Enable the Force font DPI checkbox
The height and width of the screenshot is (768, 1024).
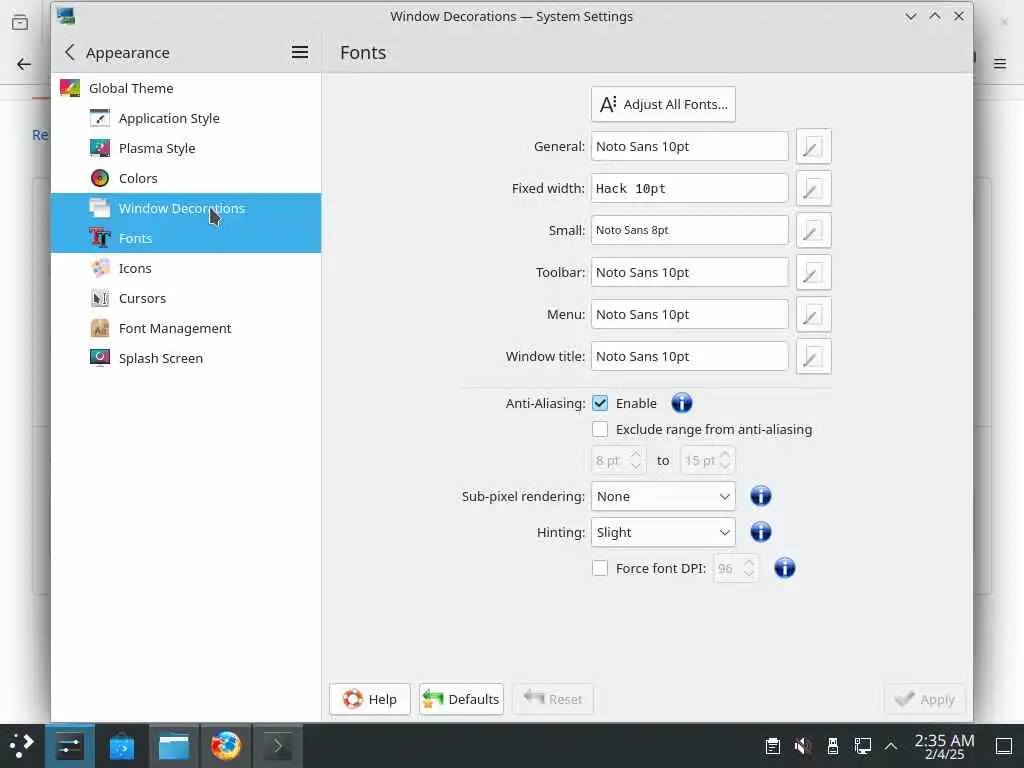[600, 568]
